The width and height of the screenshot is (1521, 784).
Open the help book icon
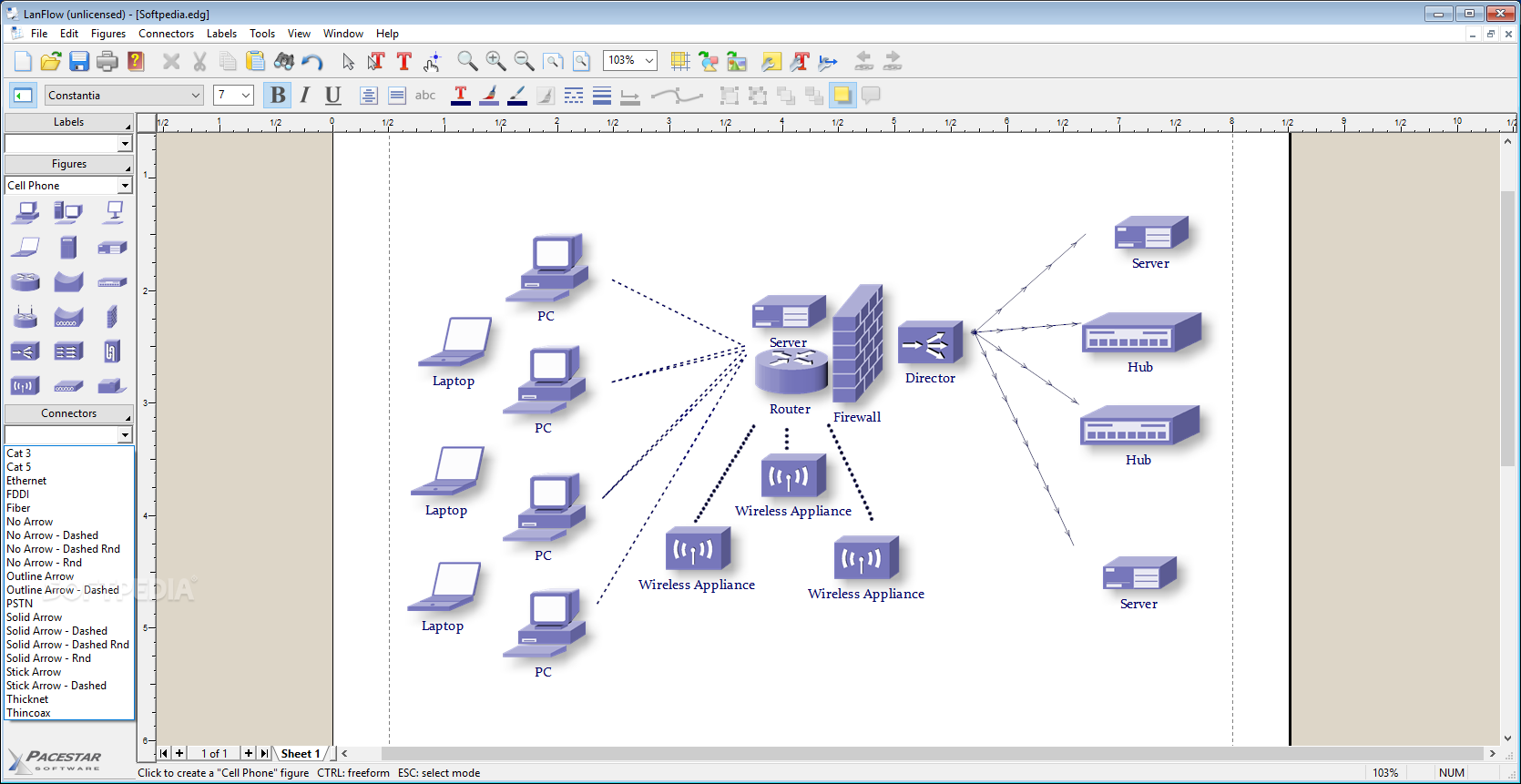(x=136, y=61)
